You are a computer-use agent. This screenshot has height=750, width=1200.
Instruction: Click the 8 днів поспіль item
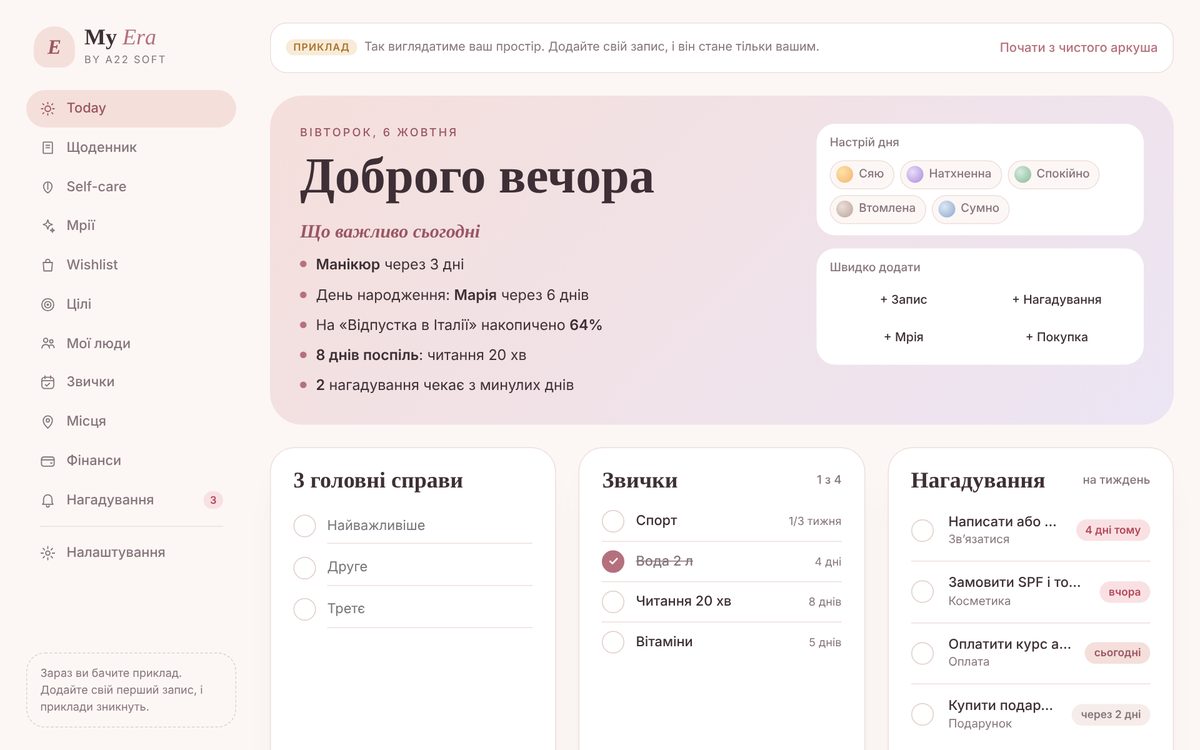421,355
